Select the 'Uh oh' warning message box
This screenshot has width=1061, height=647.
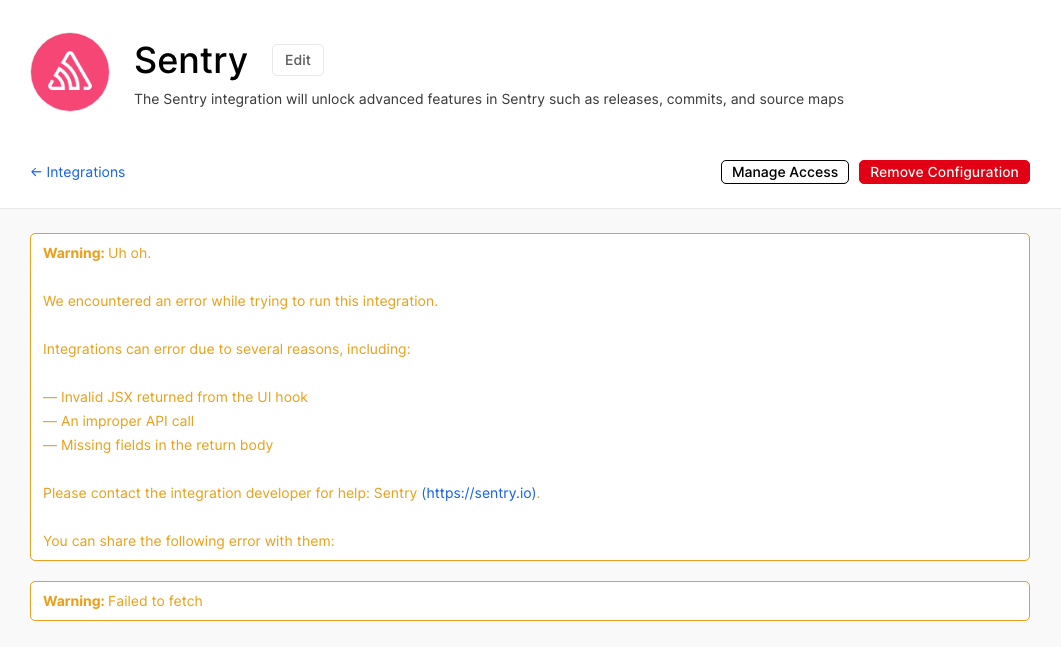(x=530, y=396)
